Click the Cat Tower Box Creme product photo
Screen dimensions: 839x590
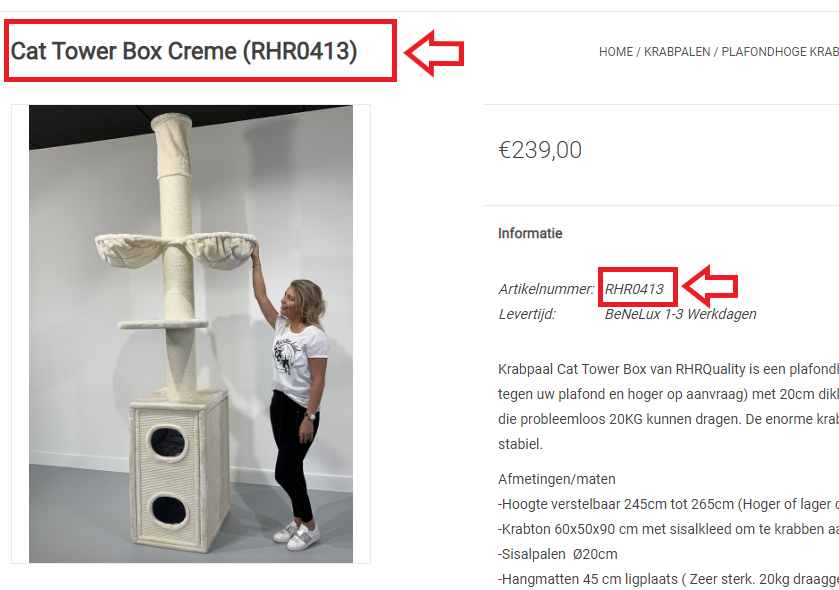point(191,334)
